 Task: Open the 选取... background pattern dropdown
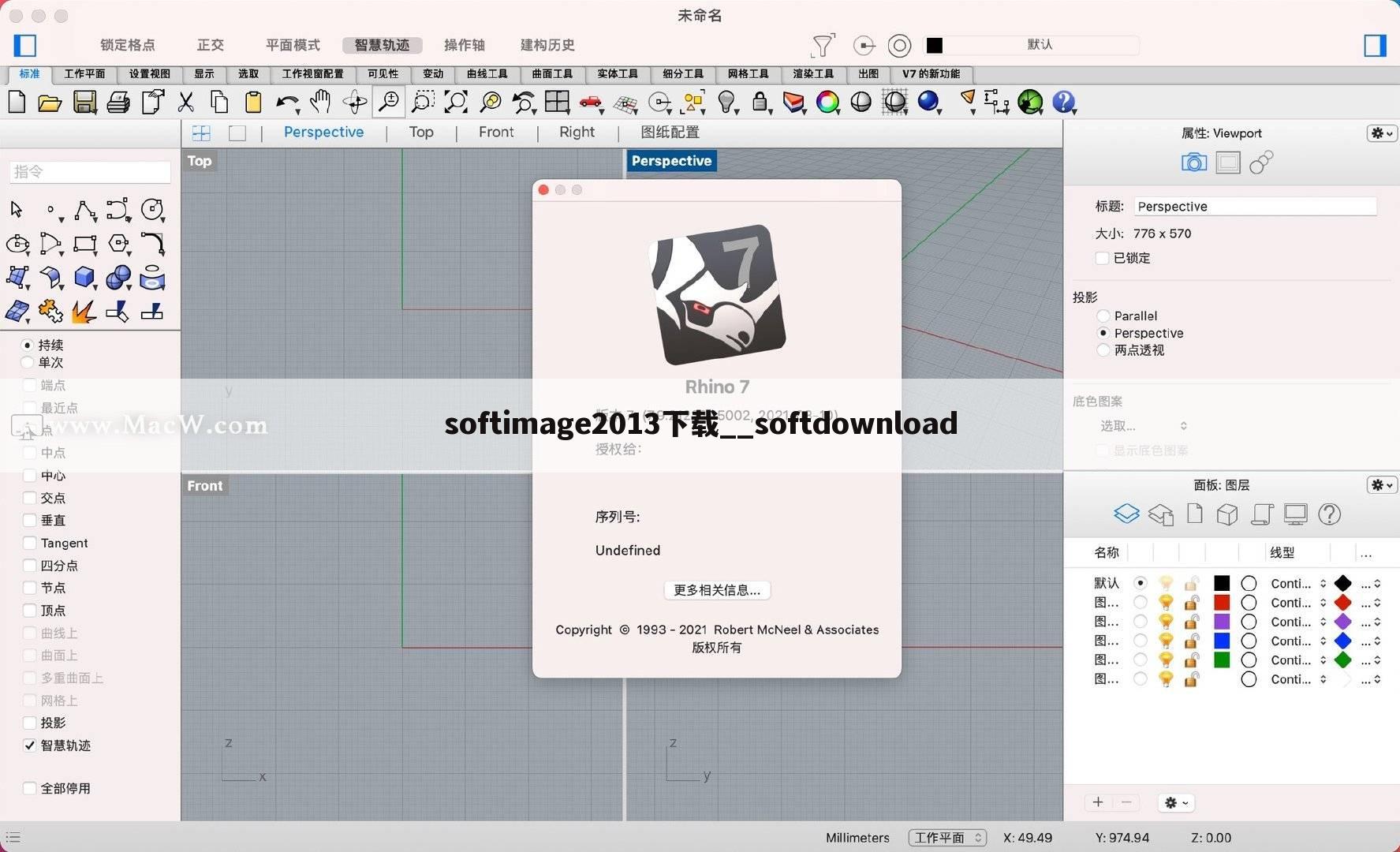click(1143, 426)
